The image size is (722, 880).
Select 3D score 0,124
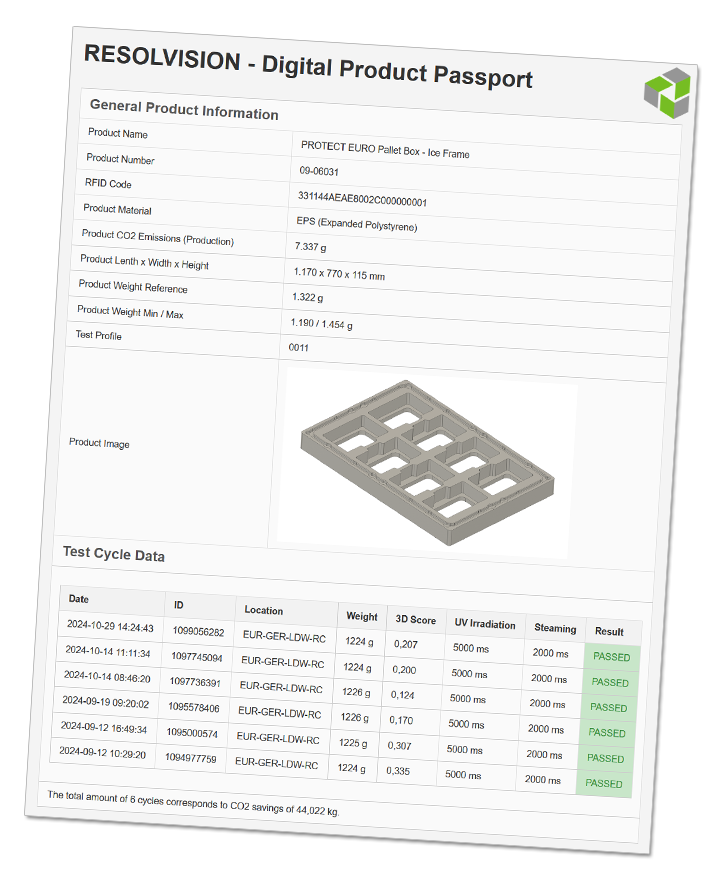pyautogui.click(x=403, y=695)
